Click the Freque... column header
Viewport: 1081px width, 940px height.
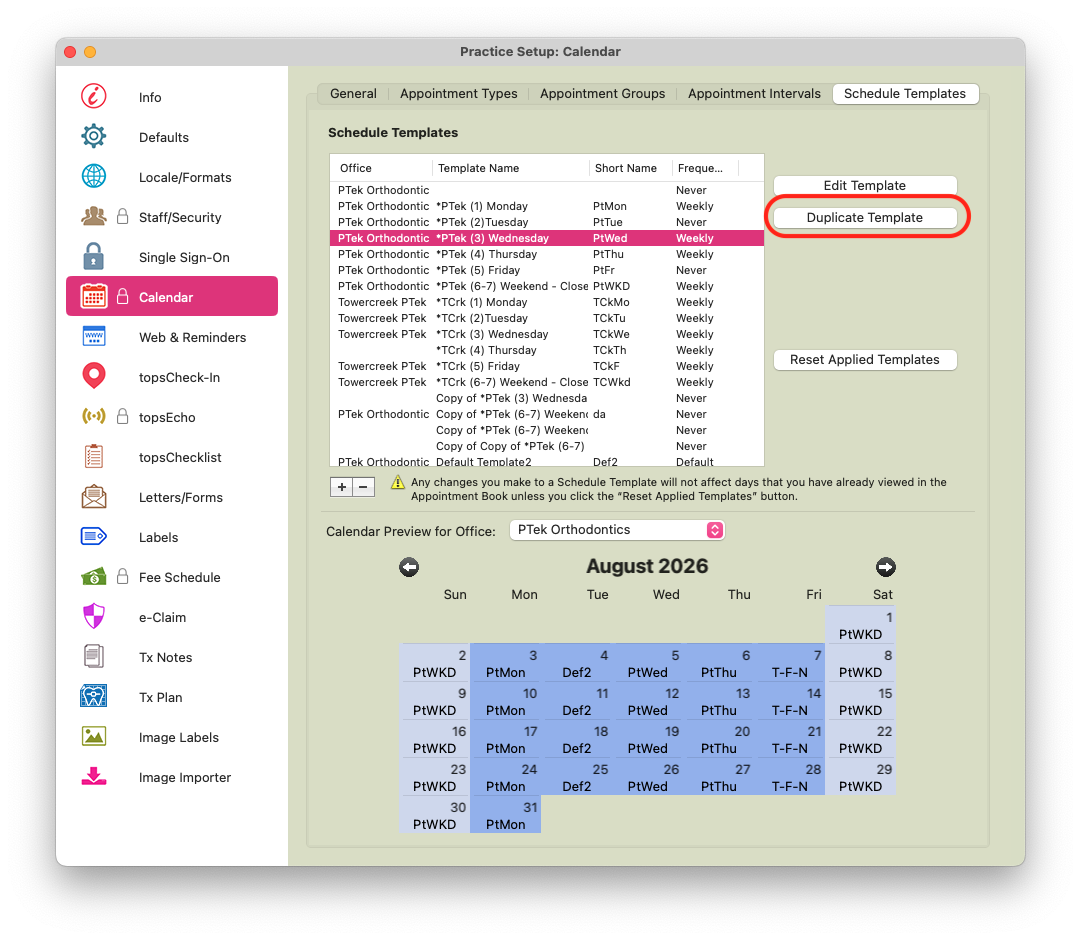pyautogui.click(x=705, y=168)
